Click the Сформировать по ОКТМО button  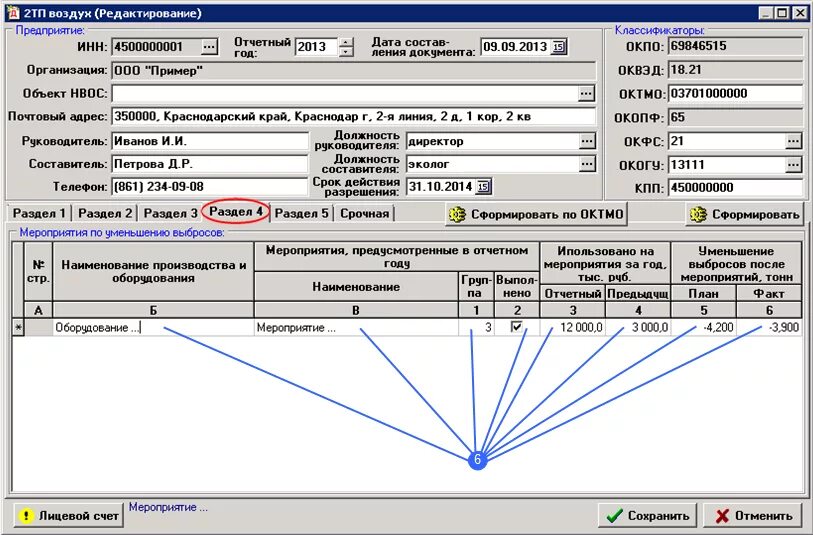coord(536,214)
